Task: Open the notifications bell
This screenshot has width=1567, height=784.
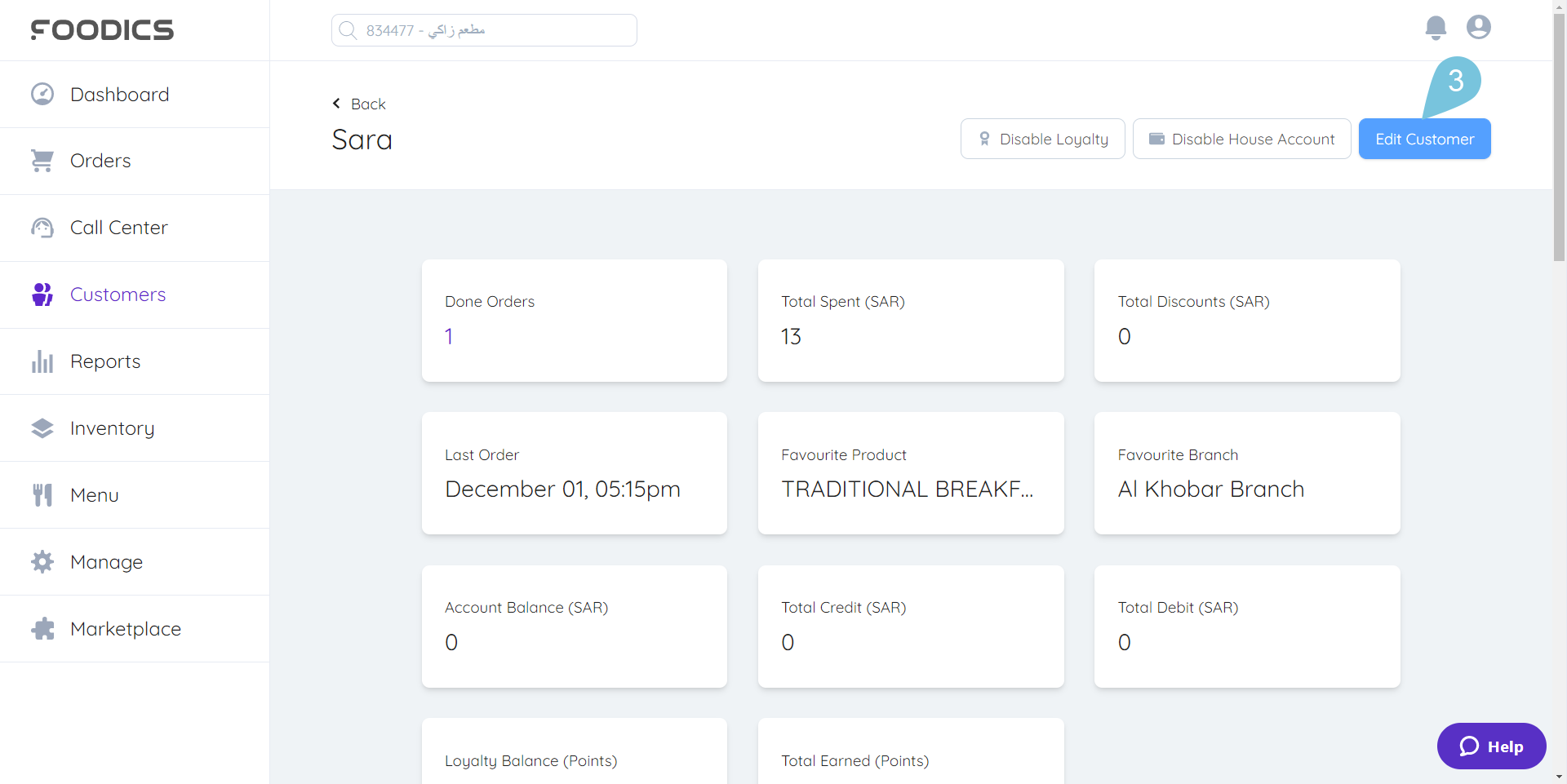Action: [x=1436, y=28]
